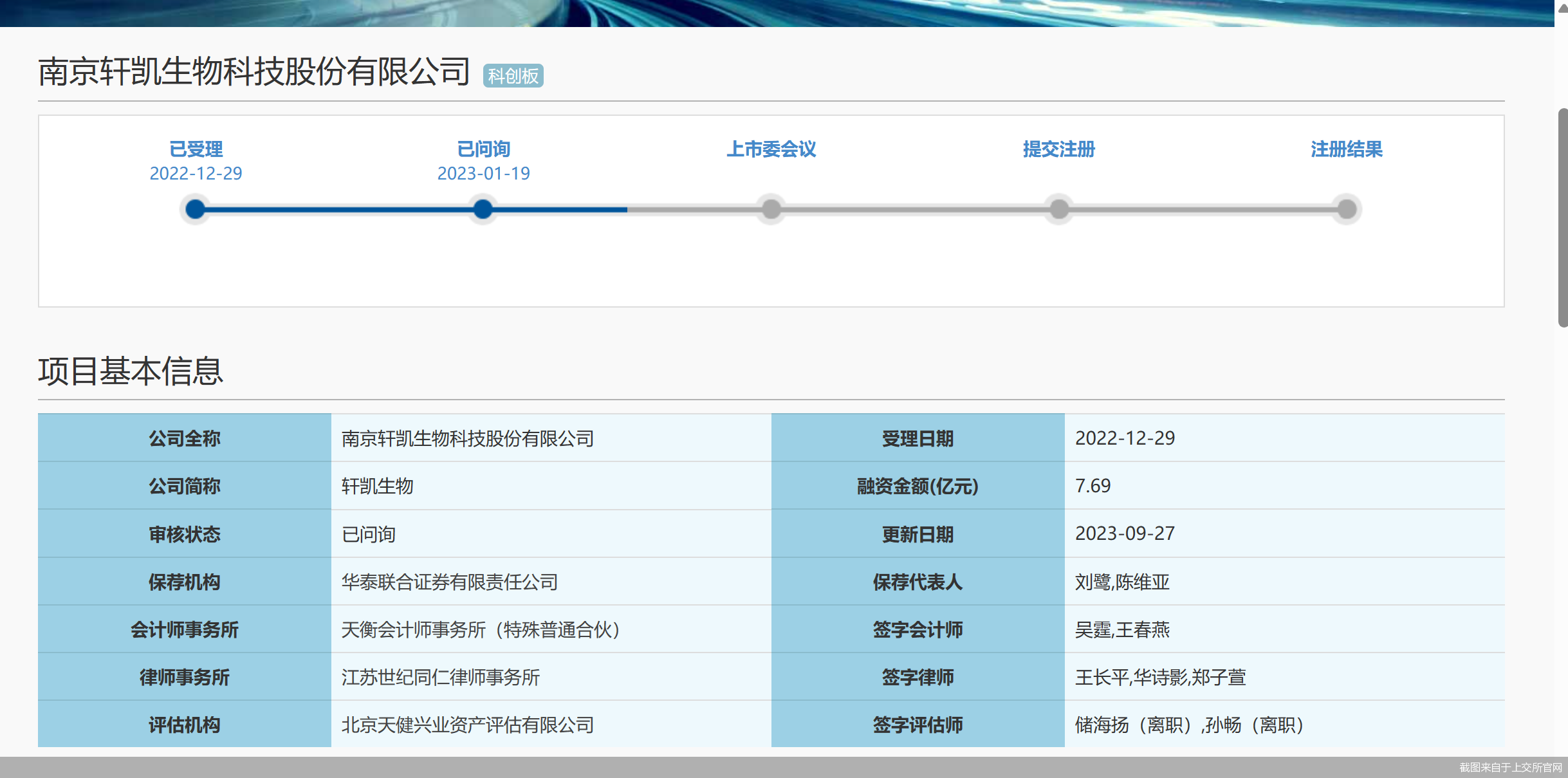Viewport: 1568px width, 778px height.
Task: Click the 科创板 badge next to company name
Action: 513,76
